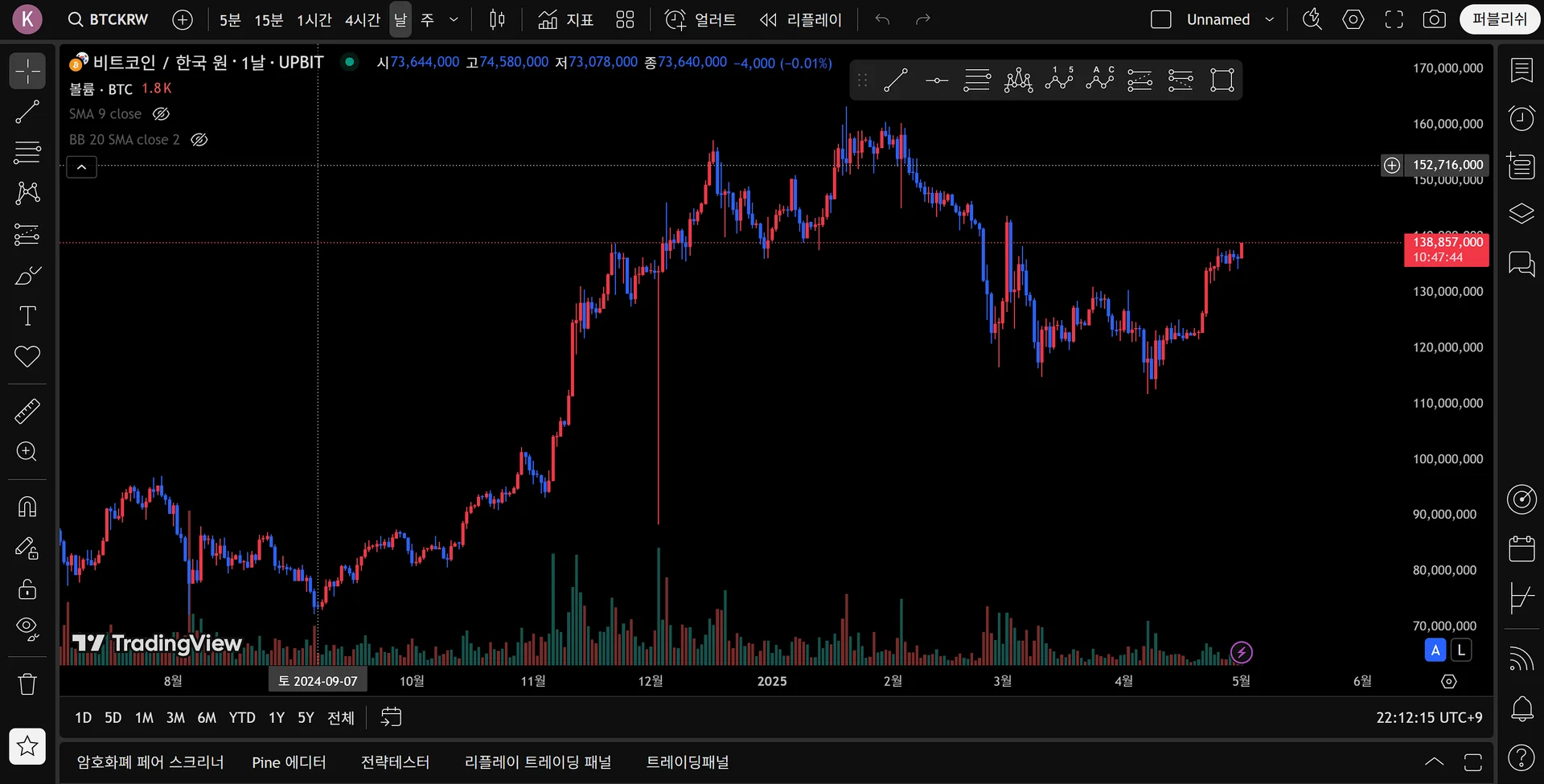Start bar replay with 리플레이 button
The height and width of the screenshot is (784, 1544).
click(801, 19)
